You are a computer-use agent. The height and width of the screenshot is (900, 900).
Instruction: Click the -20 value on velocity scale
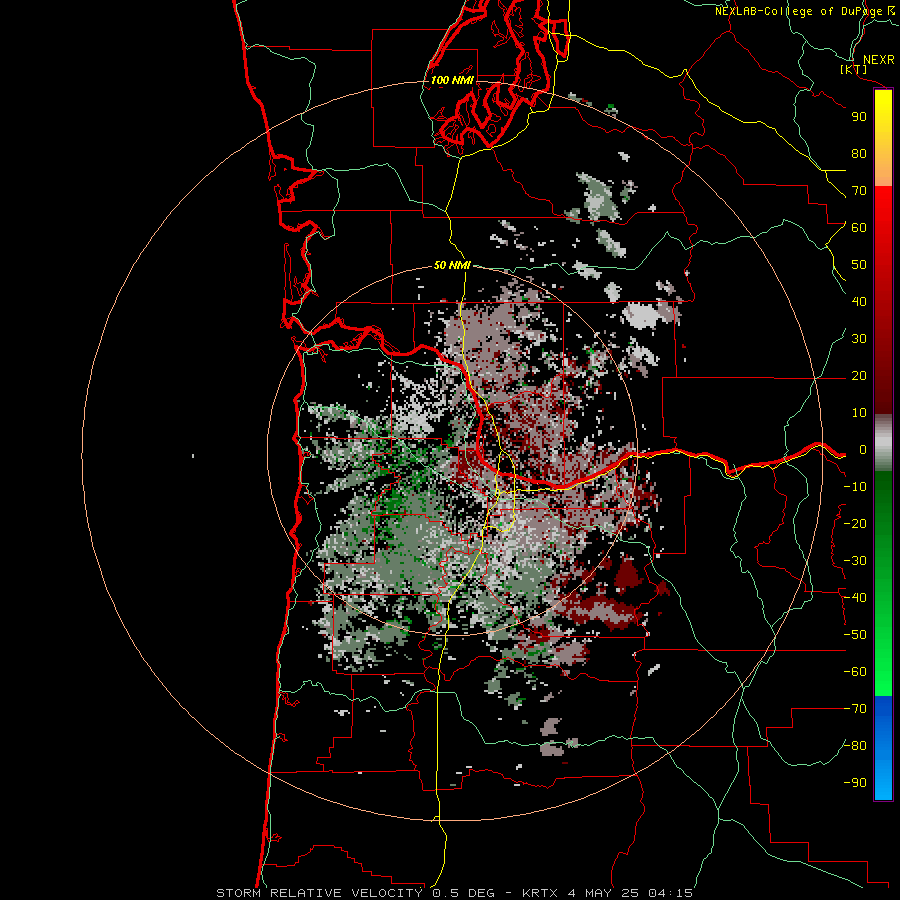coord(855,524)
